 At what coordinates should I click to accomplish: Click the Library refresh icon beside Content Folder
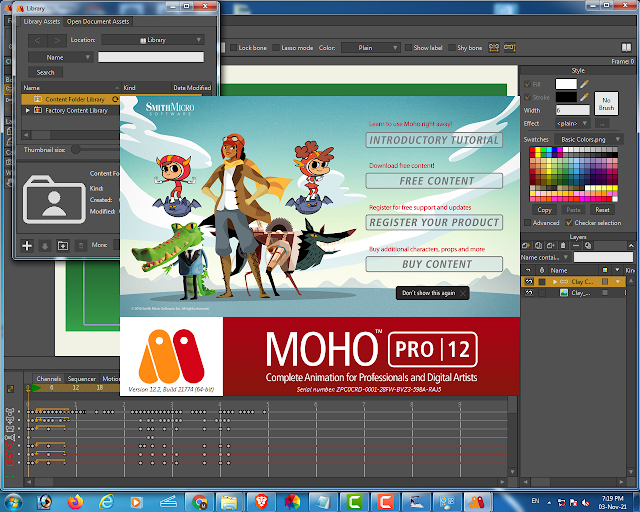(x=115, y=99)
